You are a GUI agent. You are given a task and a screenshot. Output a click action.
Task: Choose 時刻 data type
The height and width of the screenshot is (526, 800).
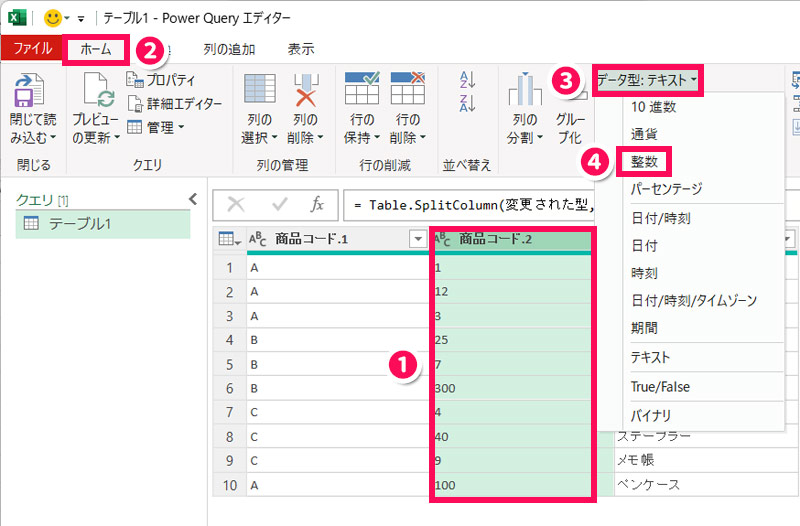[644, 273]
